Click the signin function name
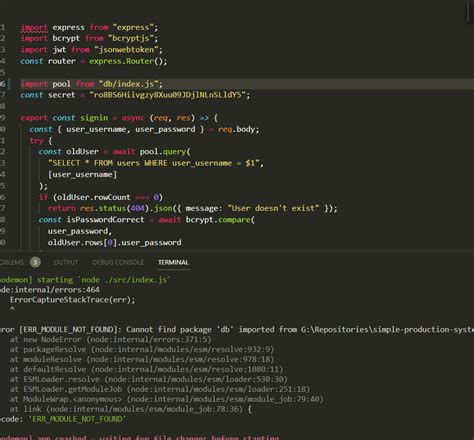The height and width of the screenshot is (440, 474). pos(94,118)
